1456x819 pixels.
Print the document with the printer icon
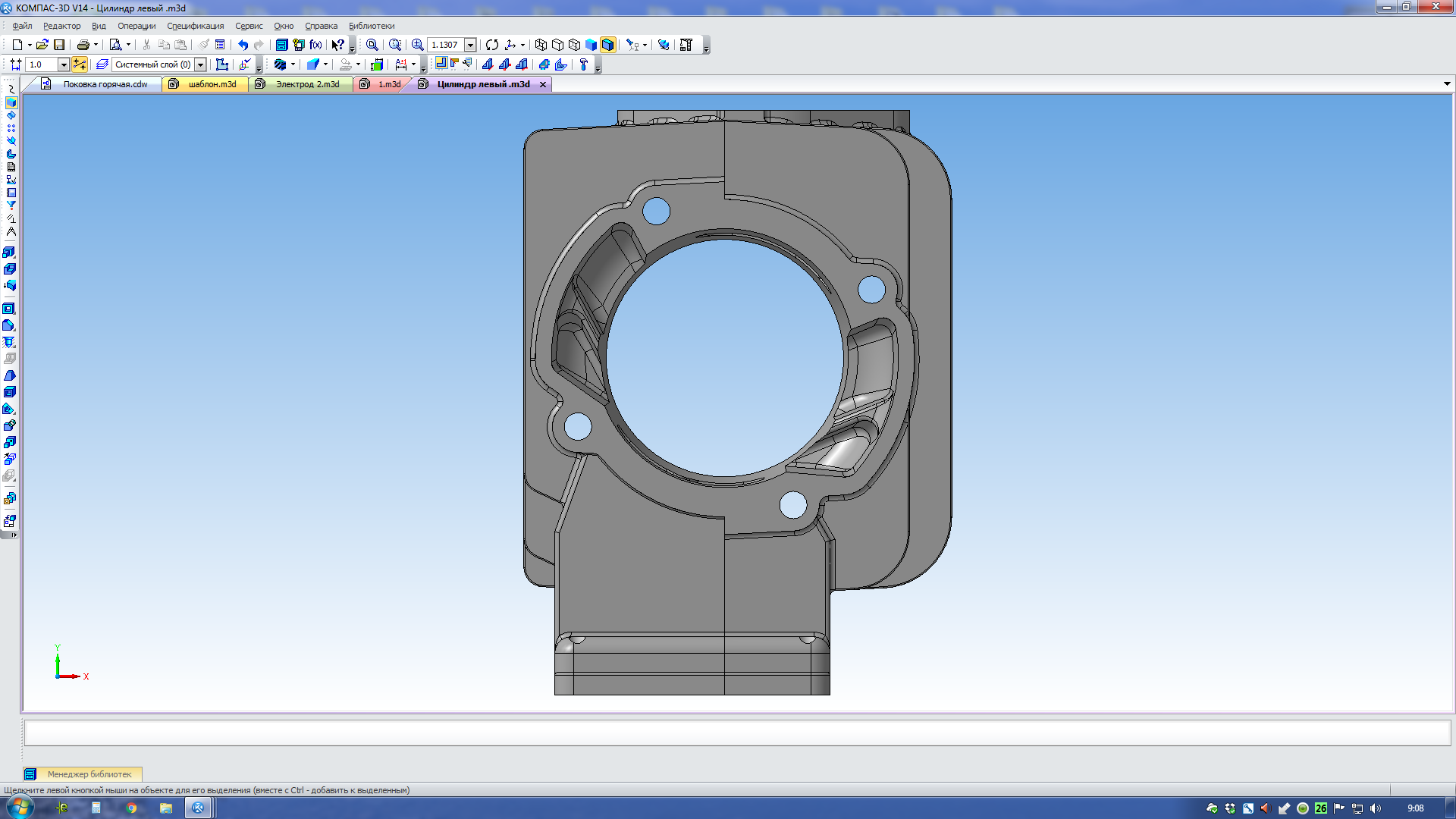click(83, 45)
